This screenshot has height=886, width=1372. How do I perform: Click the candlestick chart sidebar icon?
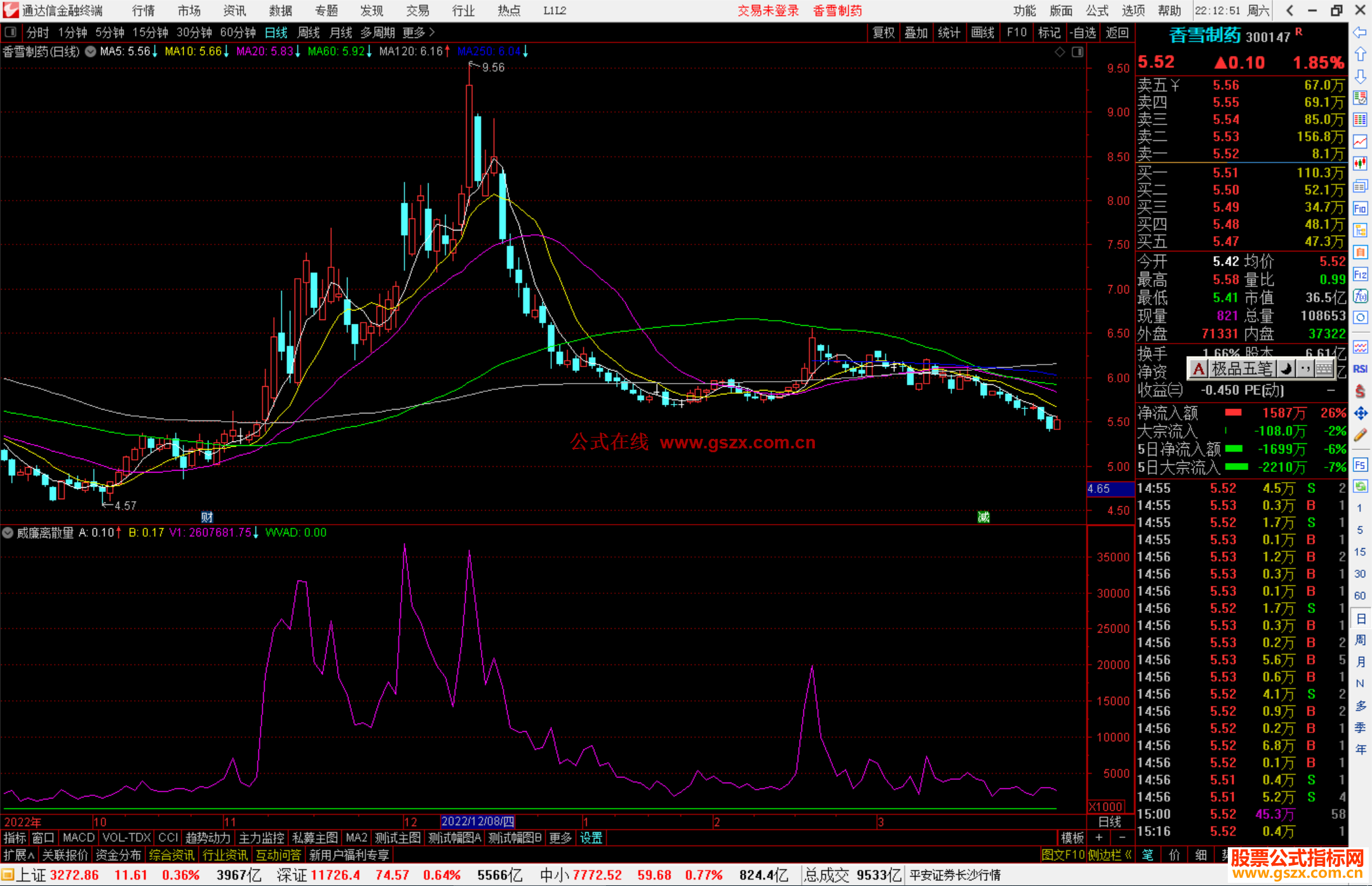click(1360, 163)
